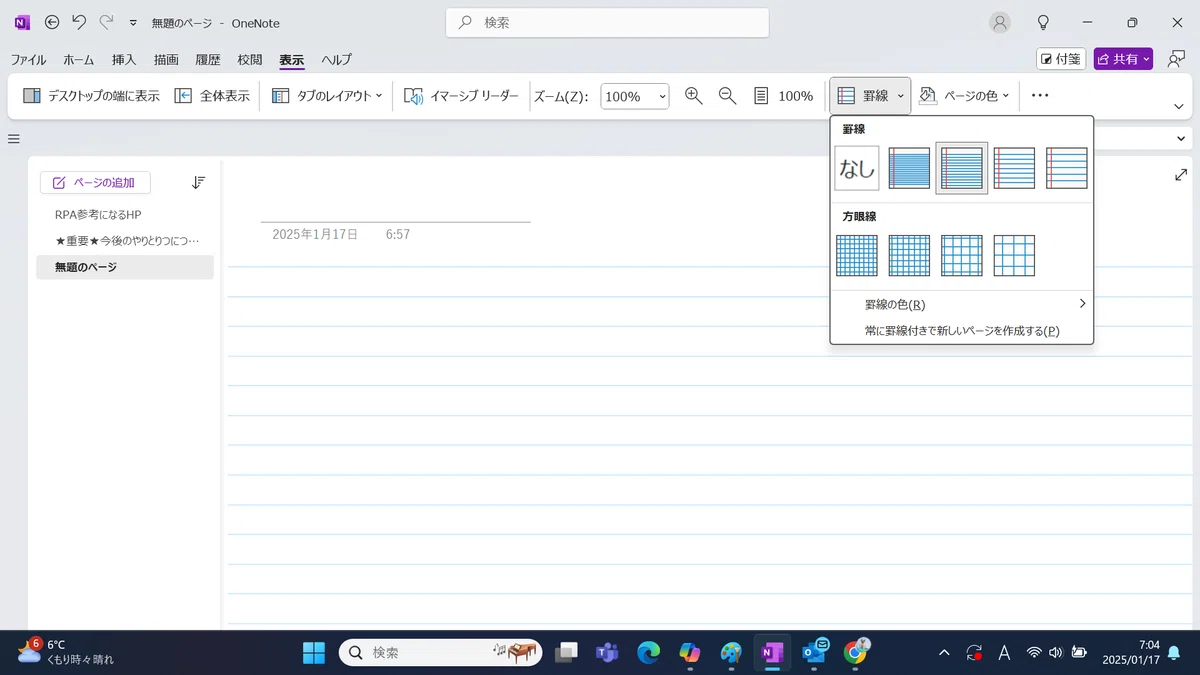Click the user account avatar icon
The width and height of the screenshot is (1200, 675).
coord(999,22)
